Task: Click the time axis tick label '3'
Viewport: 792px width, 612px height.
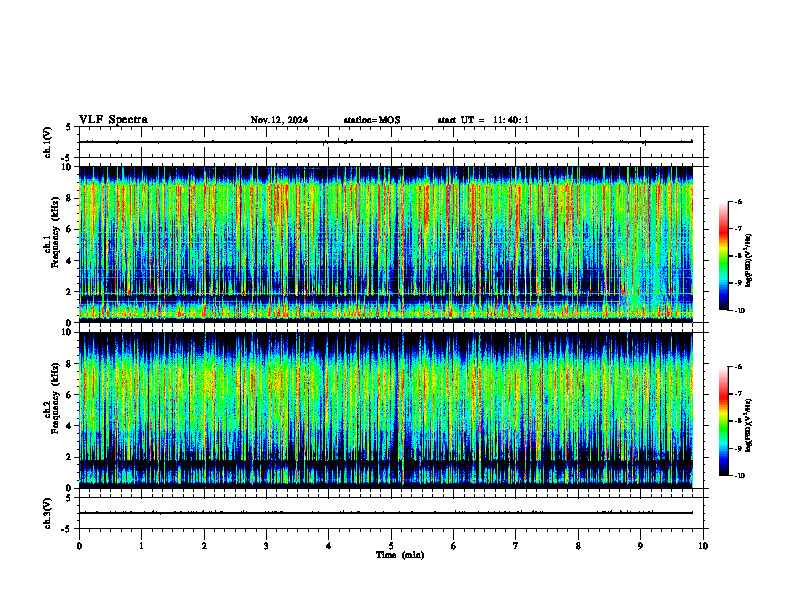Action: 266,546
